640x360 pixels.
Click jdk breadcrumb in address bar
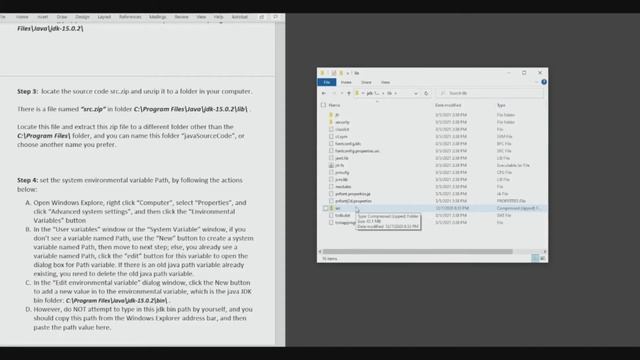coord(373,93)
